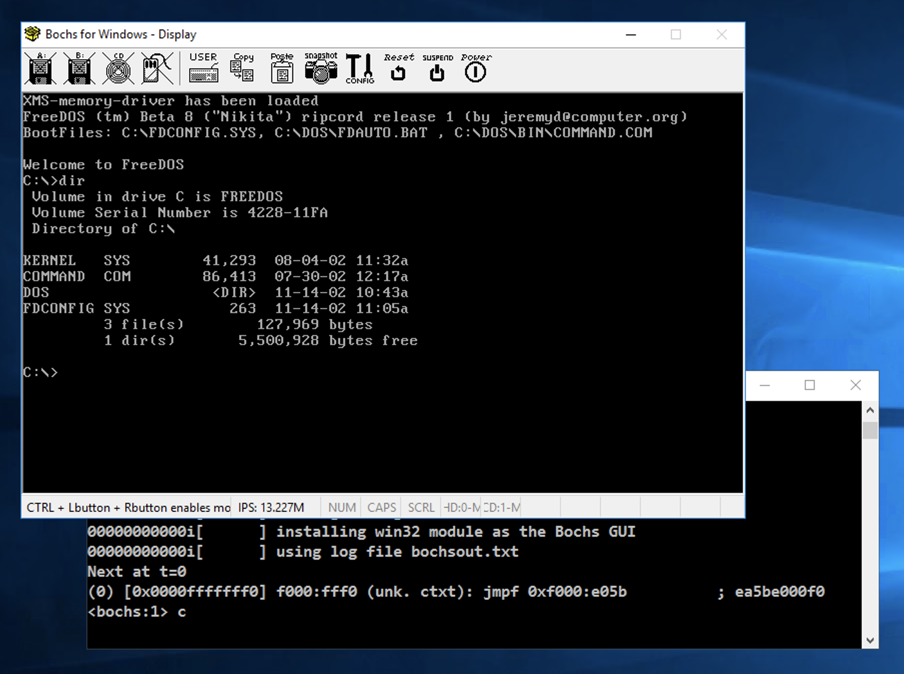
Task: Click 'XMS-memory-driver has been loaded' line
Action: tap(171, 101)
